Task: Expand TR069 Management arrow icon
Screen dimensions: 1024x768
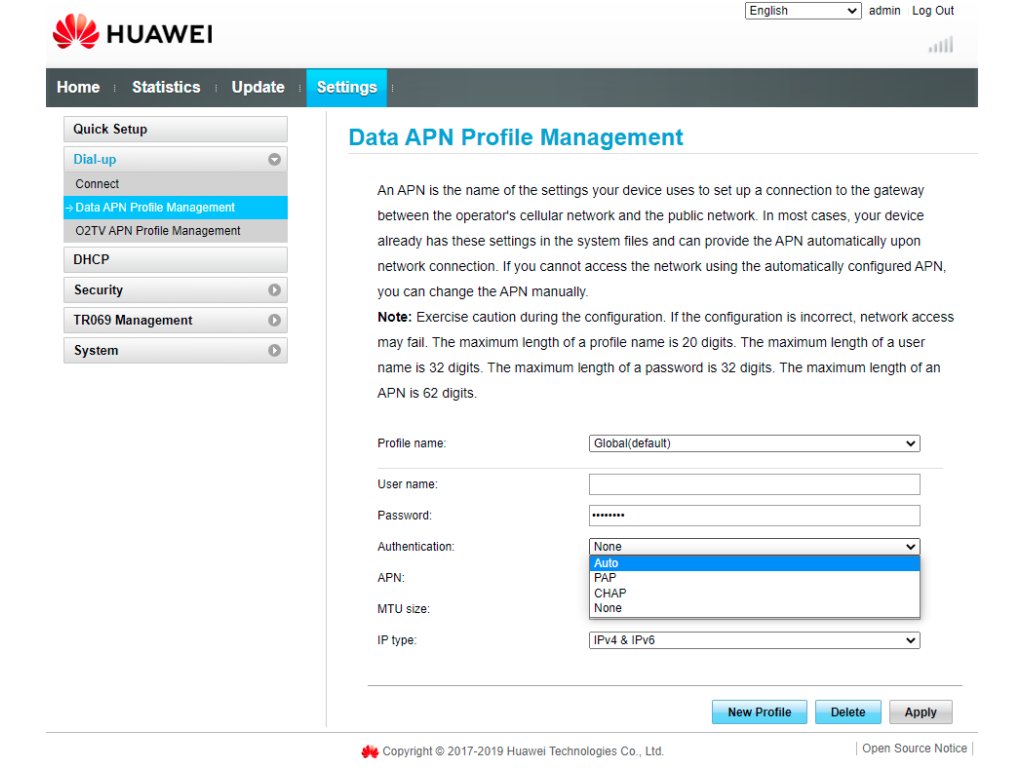Action: [x=274, y=321]
